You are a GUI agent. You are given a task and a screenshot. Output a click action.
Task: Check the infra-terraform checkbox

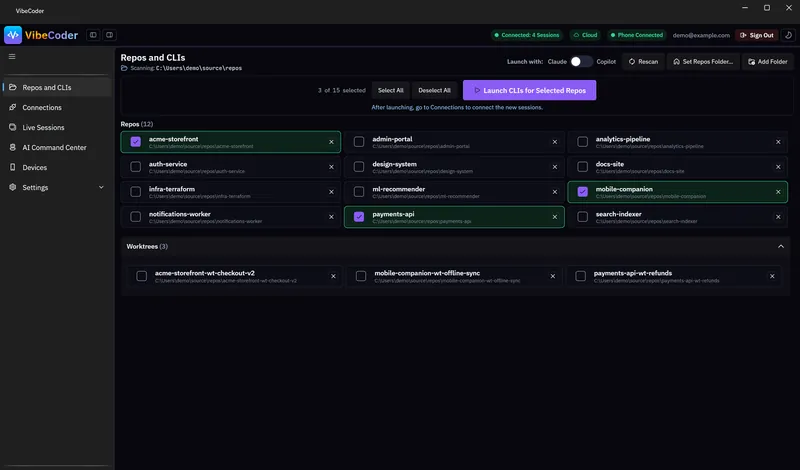[135, 192]
